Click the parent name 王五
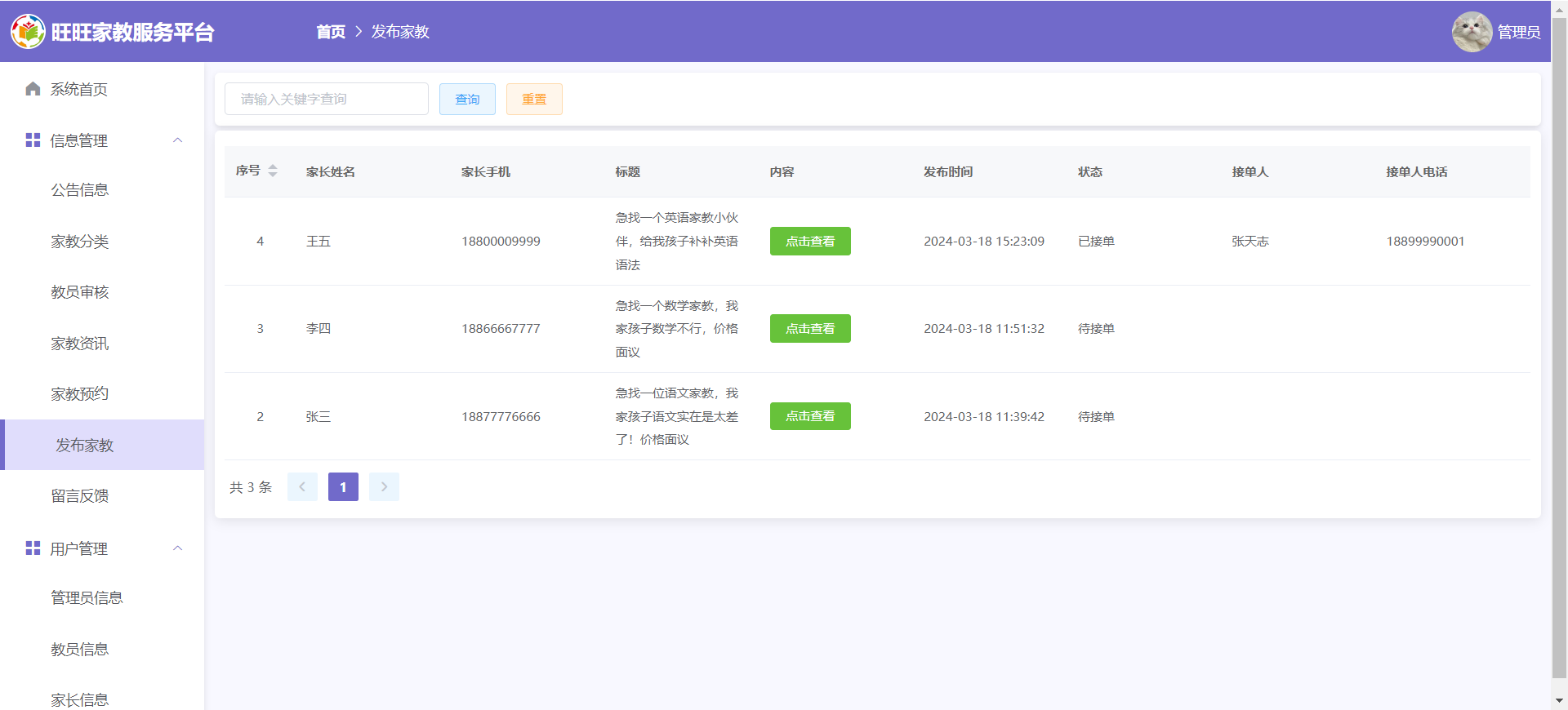1568x710 pixels. 318,242
